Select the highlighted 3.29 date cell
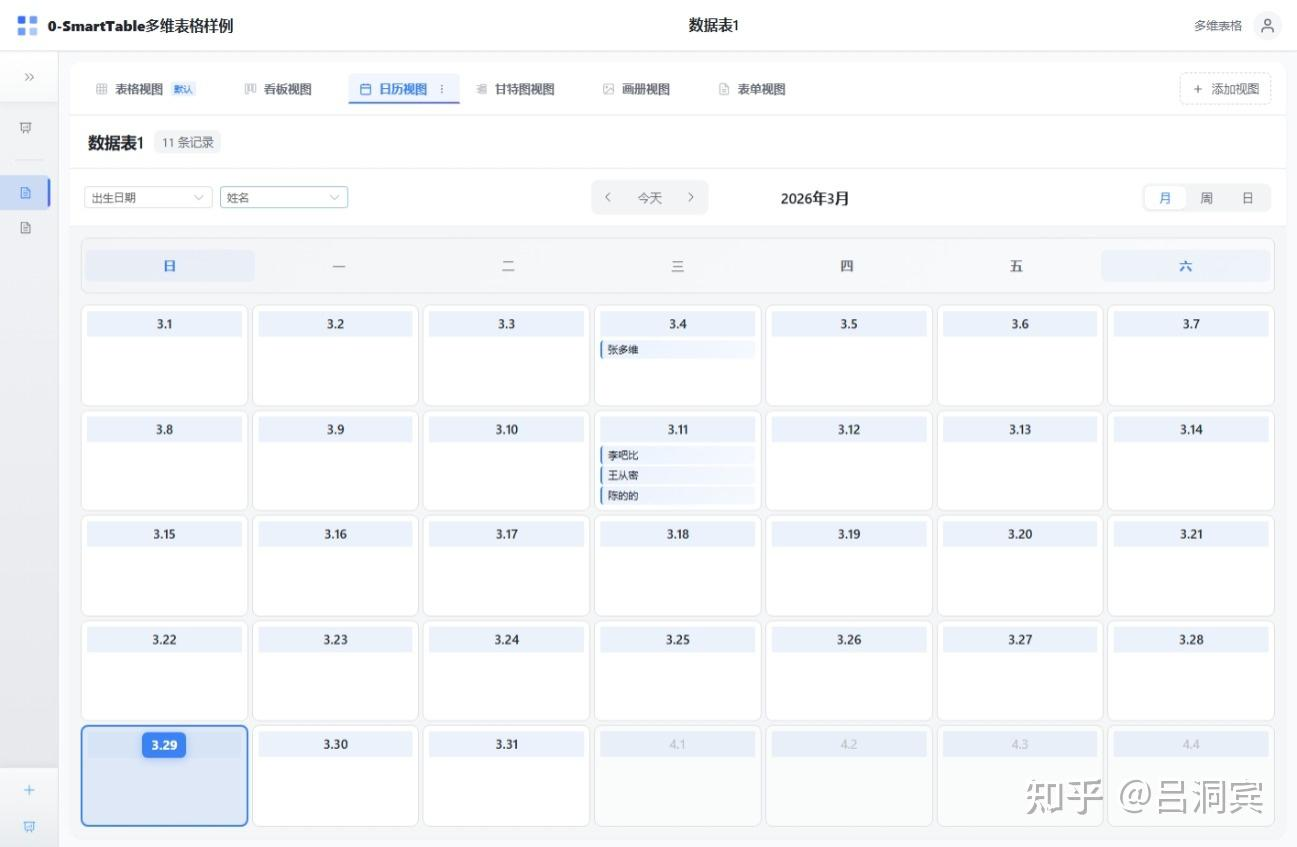1297x847 pixels. pyautogui.click(x=164, y=776)
